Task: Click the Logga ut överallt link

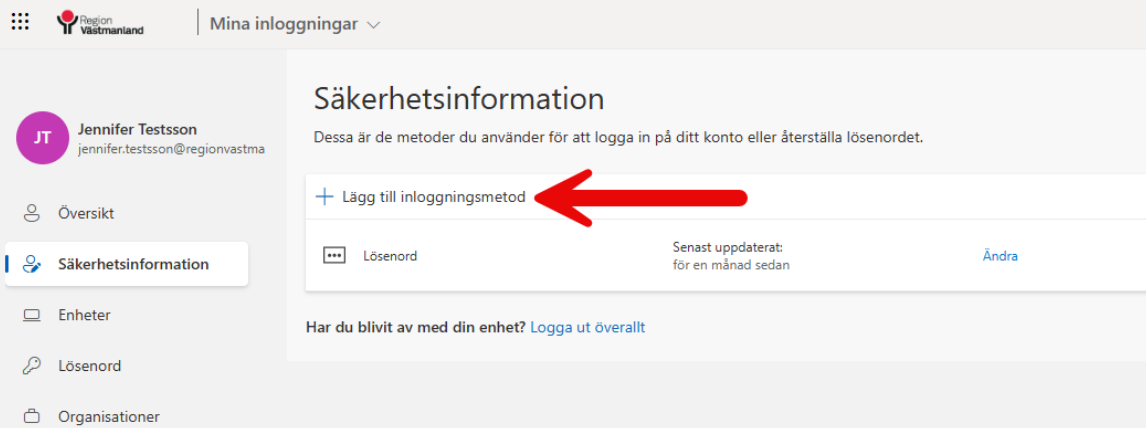Action: point(588,328)
